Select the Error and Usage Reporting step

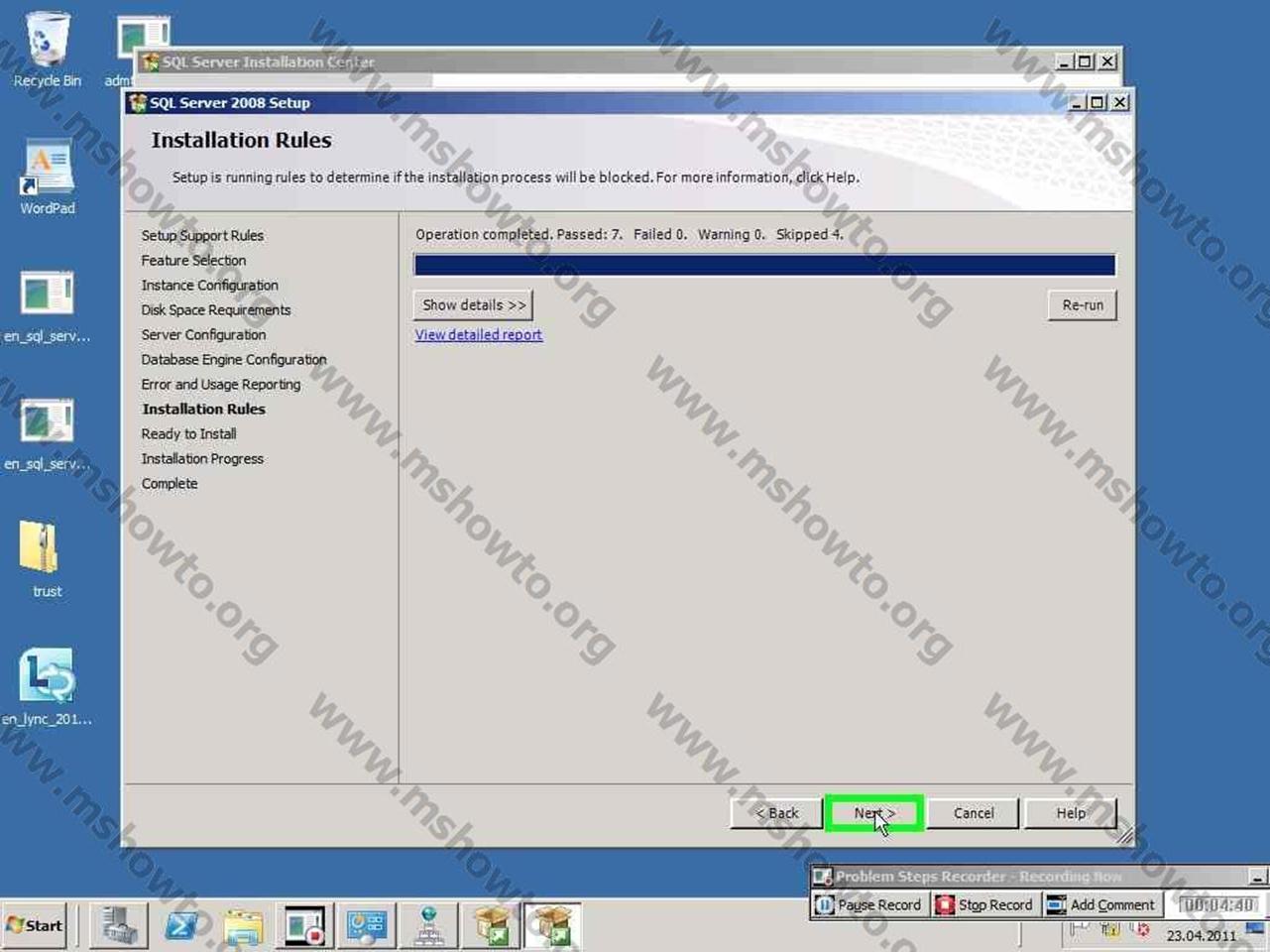pos(221,384)
